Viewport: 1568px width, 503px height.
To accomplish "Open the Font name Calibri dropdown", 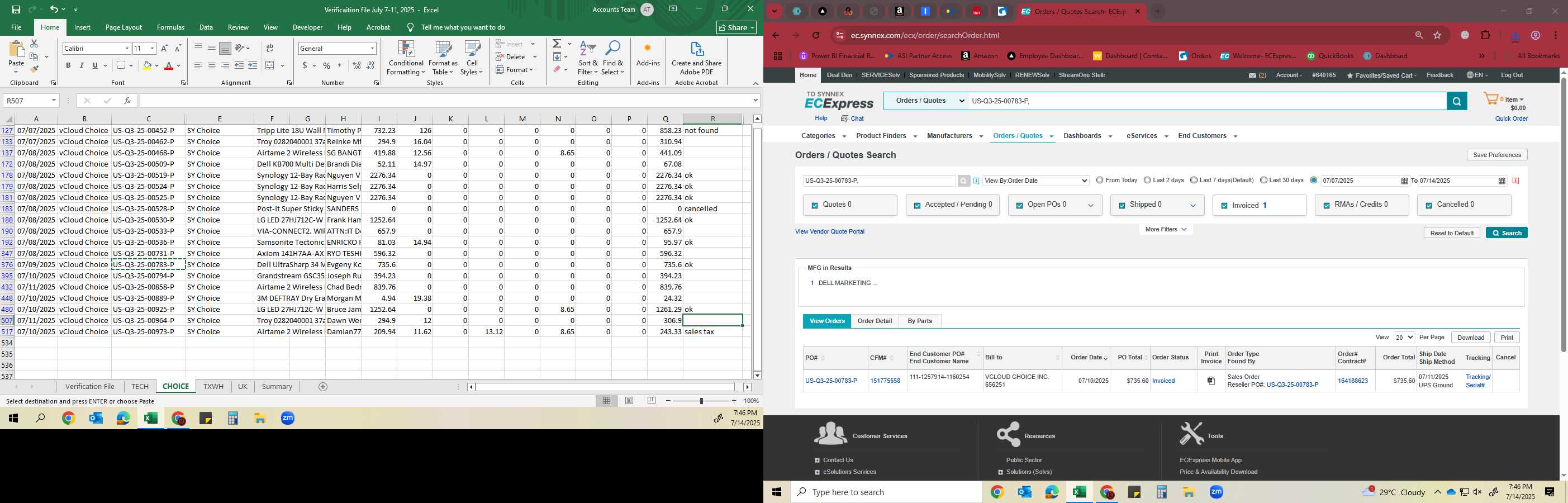I will click(127, 48).
